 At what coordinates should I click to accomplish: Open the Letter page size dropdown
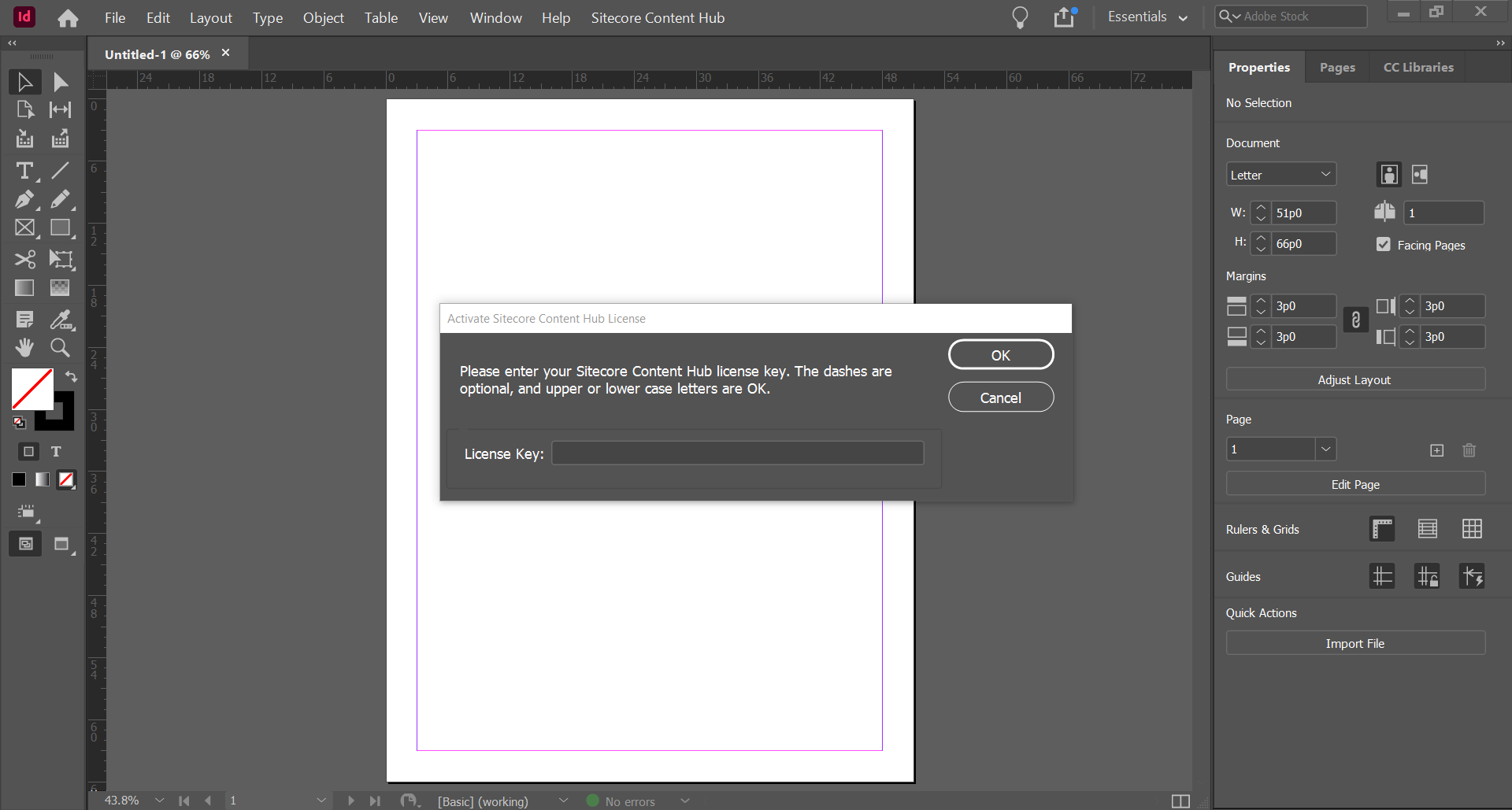[x=1281, y=175]
